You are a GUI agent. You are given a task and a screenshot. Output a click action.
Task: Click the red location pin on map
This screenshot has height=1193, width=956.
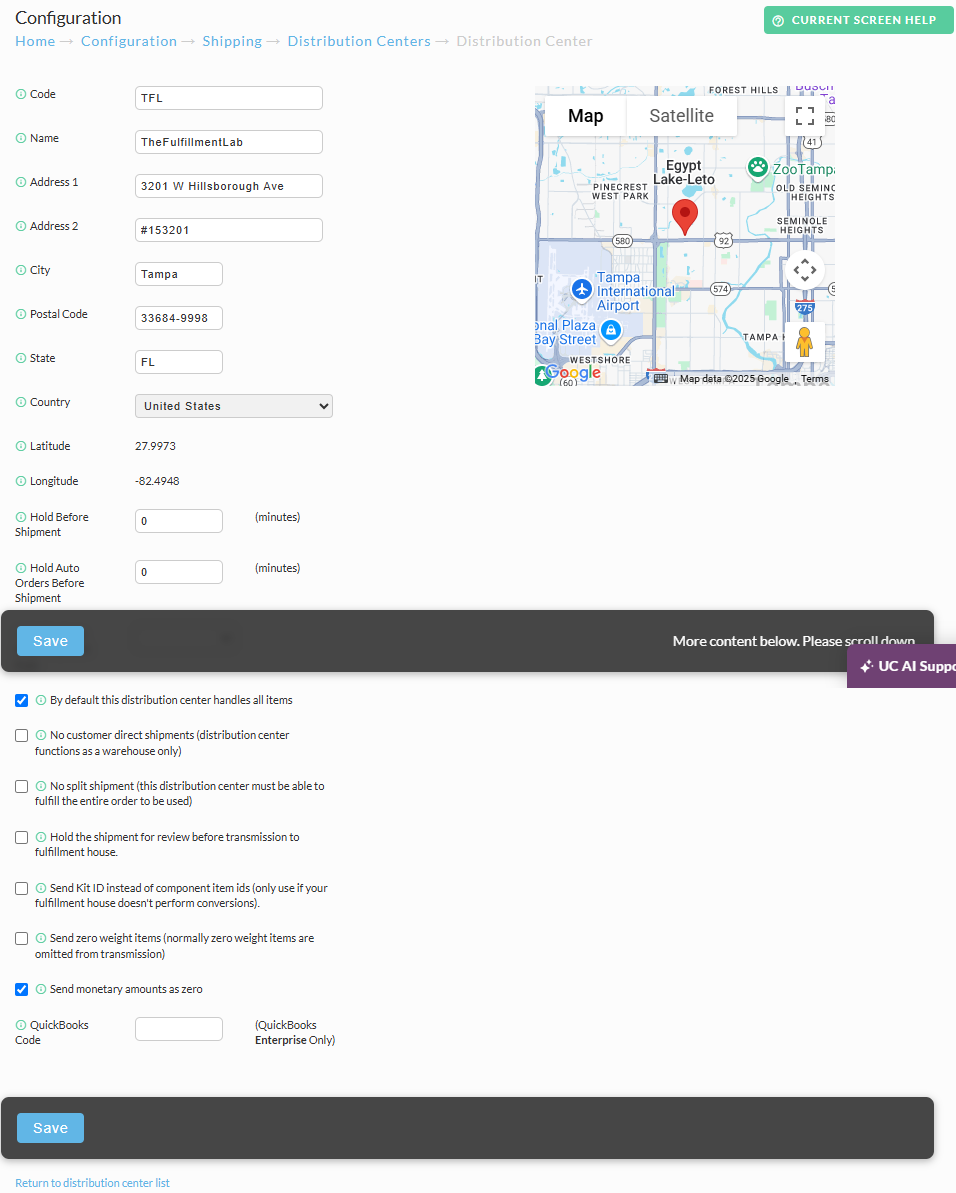(x=685, y=218)
